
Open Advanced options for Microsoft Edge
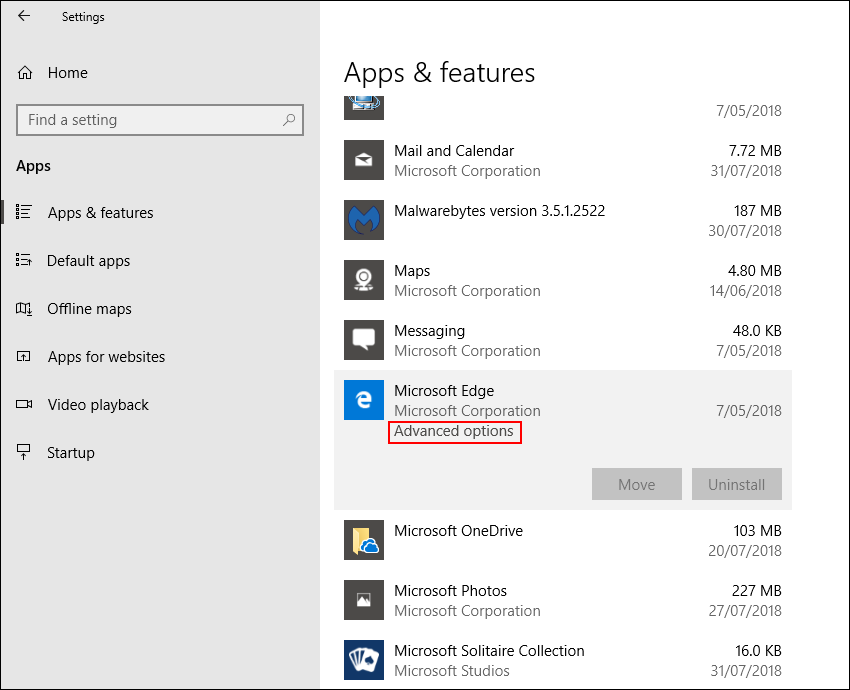point(454,431)
